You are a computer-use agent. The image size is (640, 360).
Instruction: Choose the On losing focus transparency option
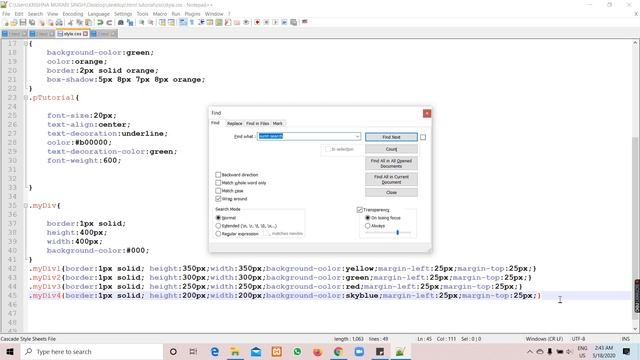367,218
